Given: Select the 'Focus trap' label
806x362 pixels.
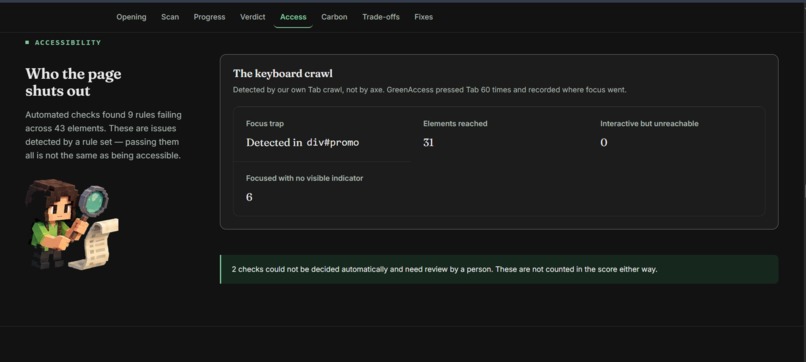Looking at the screenshot, I should pos(265,124).
